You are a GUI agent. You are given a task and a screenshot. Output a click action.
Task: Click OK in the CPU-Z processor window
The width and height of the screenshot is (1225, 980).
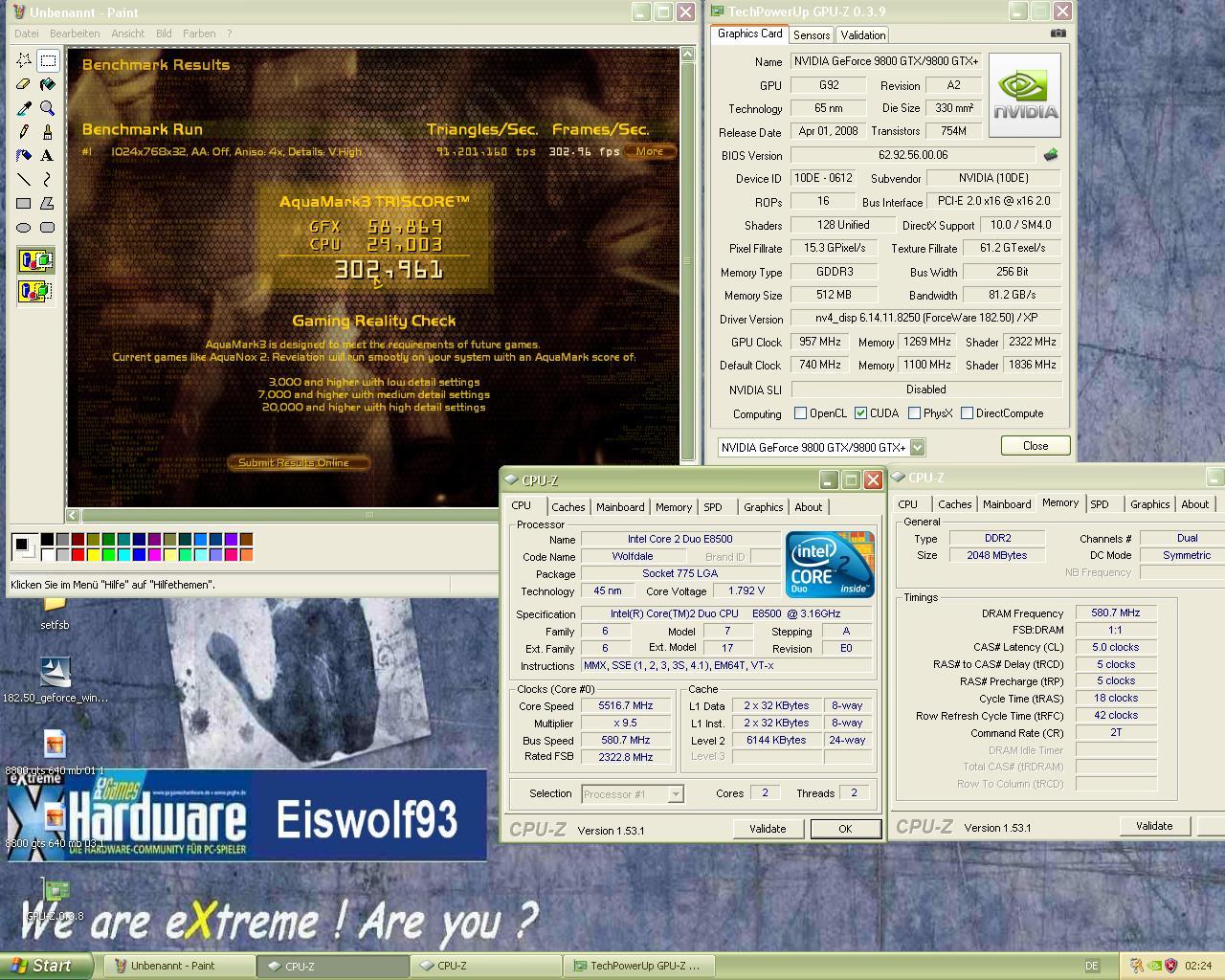click(x=845, y=829)
